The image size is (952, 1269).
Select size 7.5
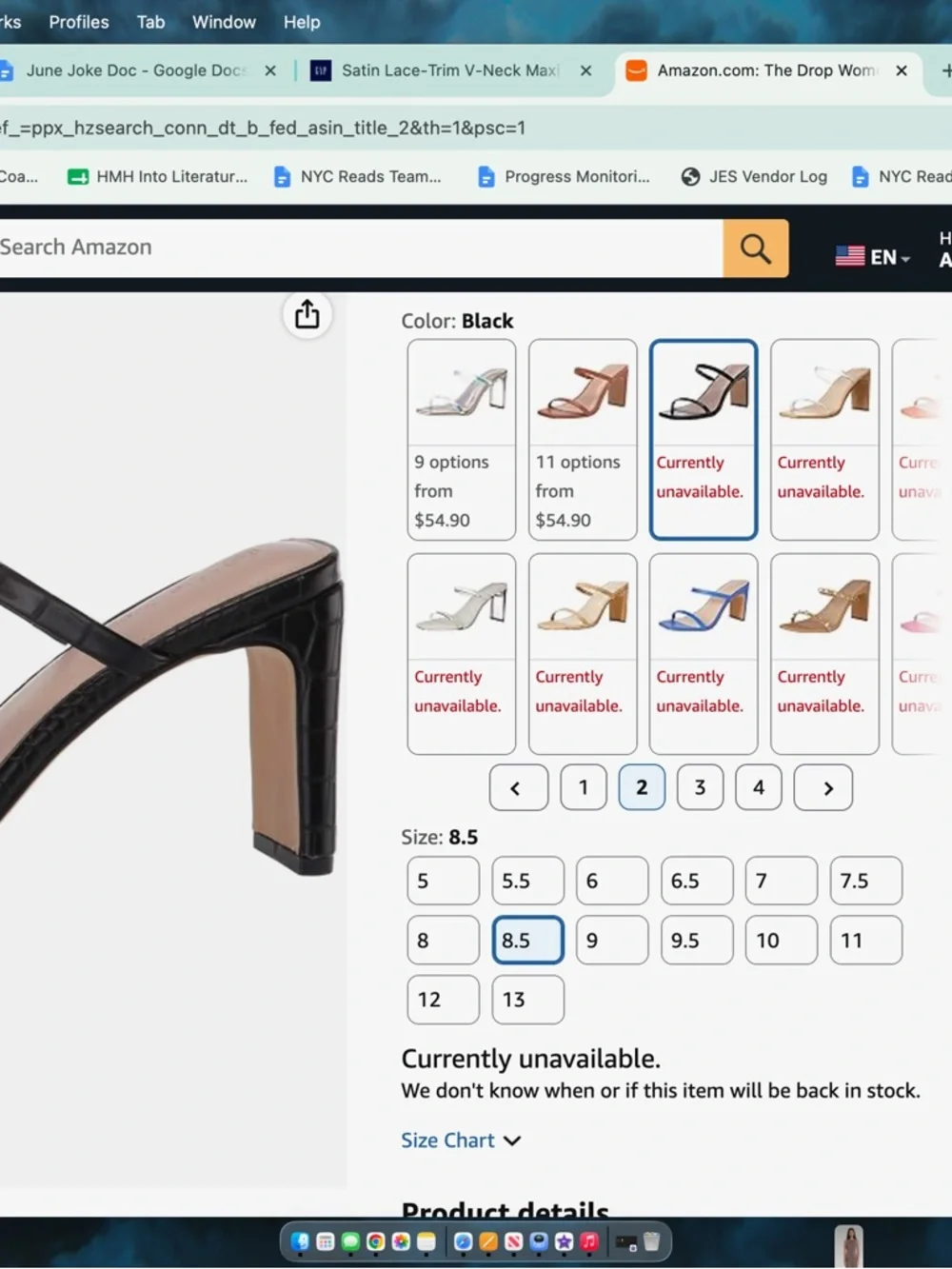tap(865, 881)
